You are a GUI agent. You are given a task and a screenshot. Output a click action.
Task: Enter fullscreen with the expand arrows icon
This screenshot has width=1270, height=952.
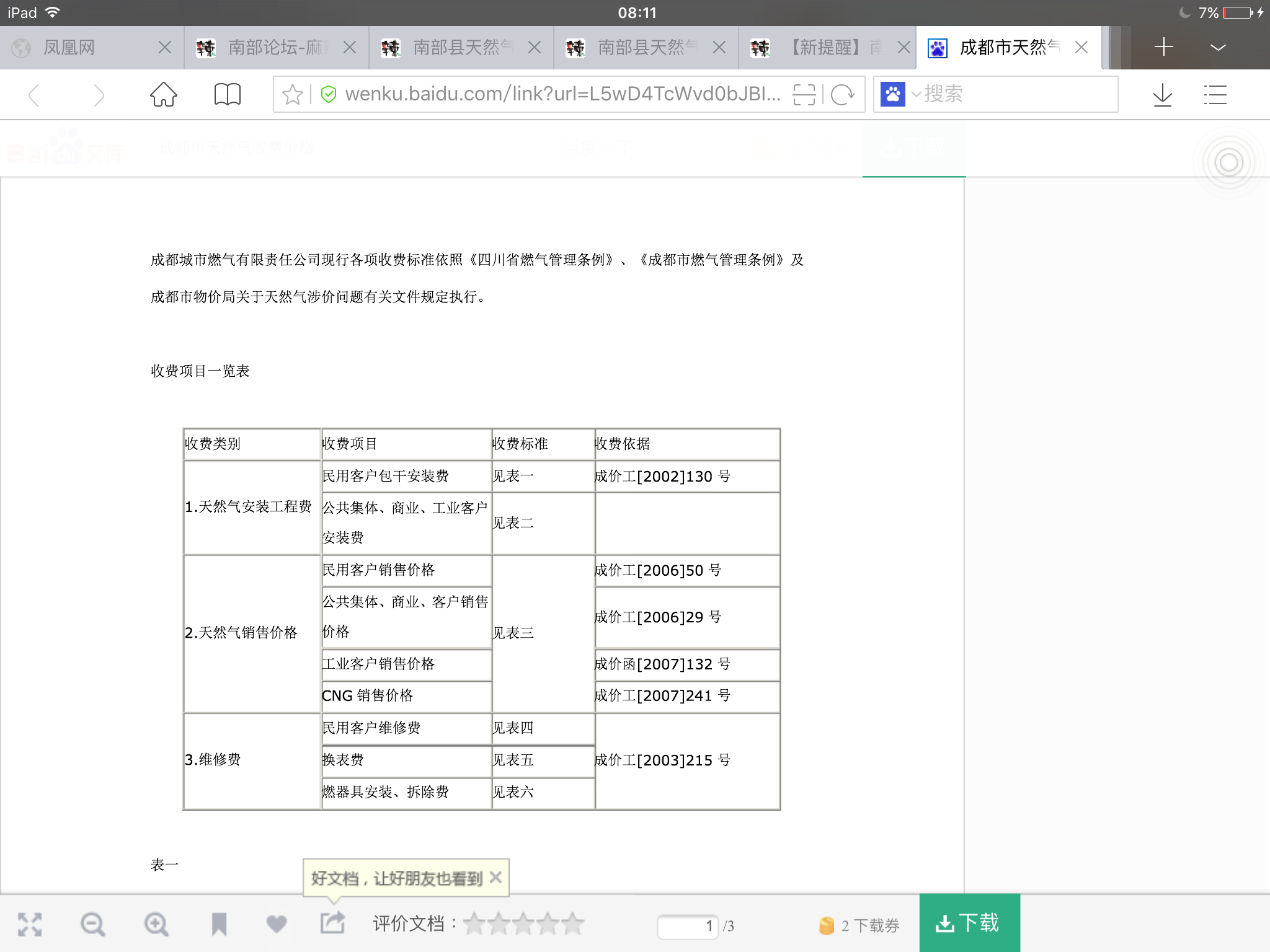click(30, 924)
